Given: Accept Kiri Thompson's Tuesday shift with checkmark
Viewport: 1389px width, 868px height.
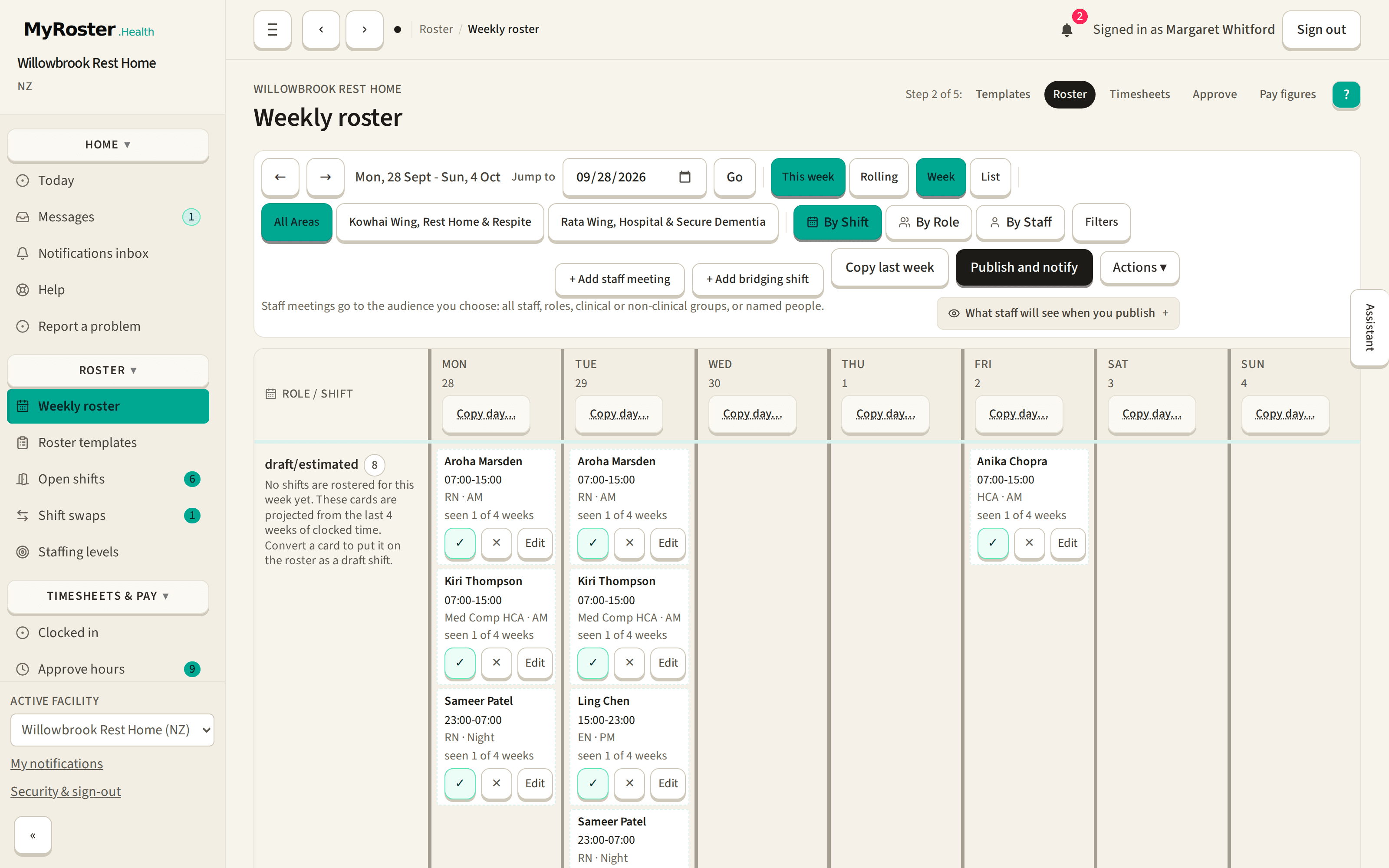Looking at the screenshot, I should pyautogui.click(x=593, y=662).
